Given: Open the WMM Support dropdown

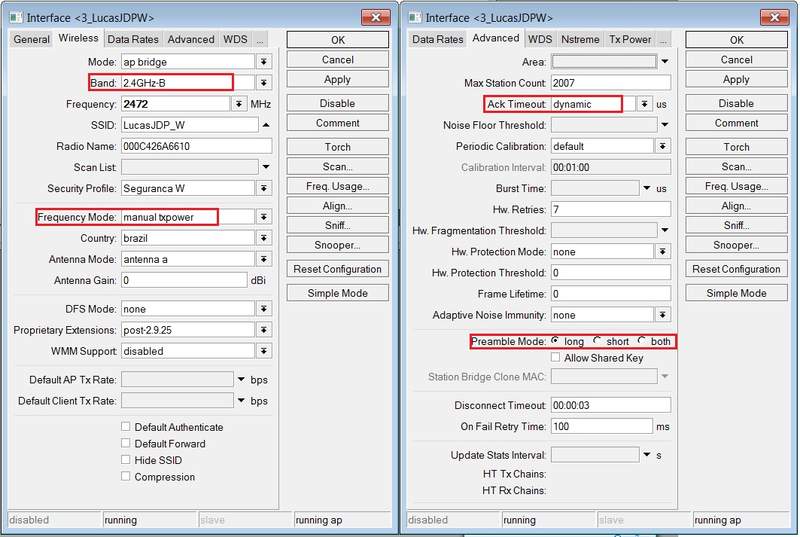Looking at the screenshot, I should 264,351.
